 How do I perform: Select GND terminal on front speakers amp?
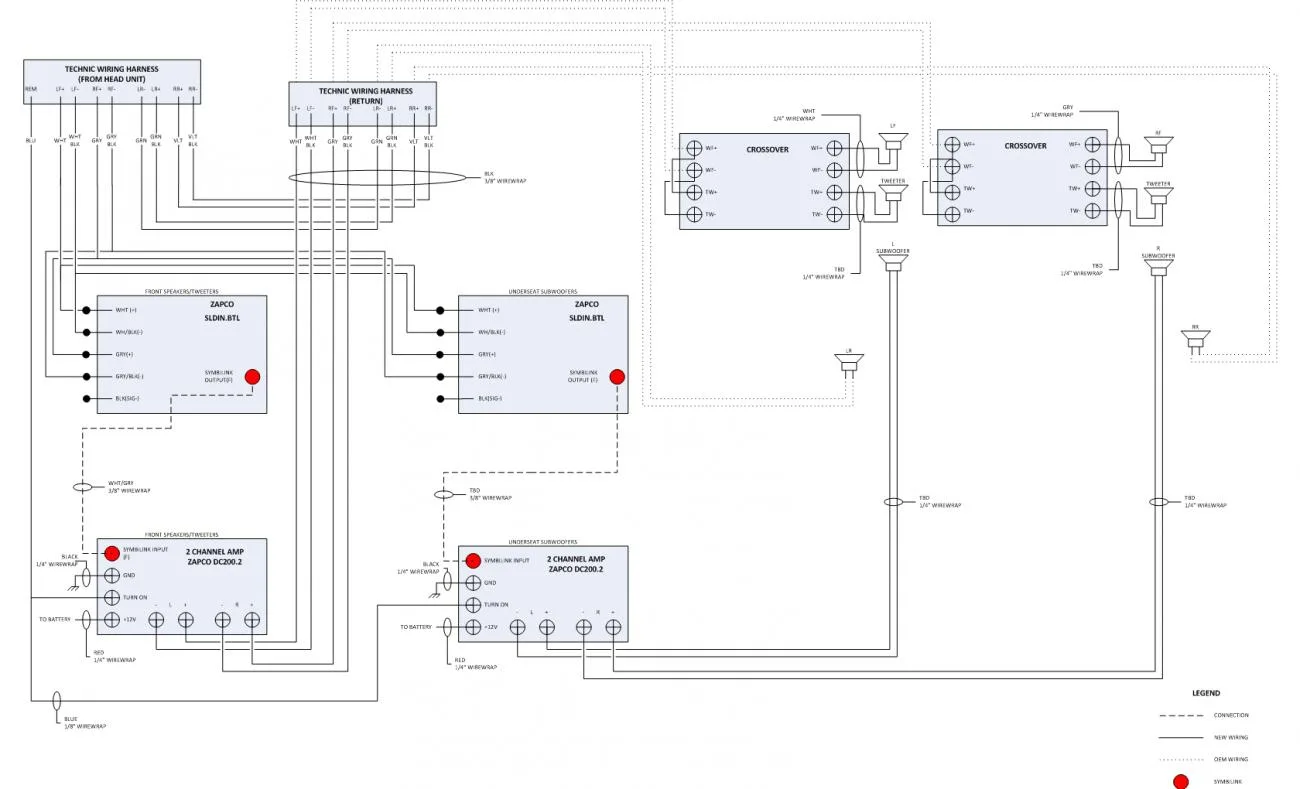[x=112, y=575]
